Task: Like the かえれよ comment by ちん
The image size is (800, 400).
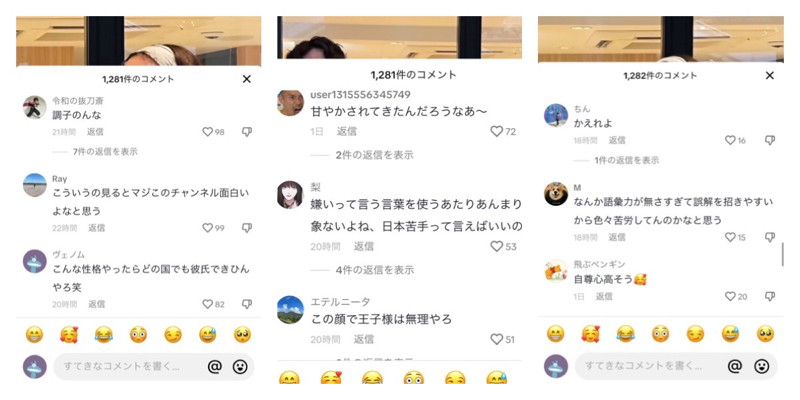Action: tap(731, 140)
